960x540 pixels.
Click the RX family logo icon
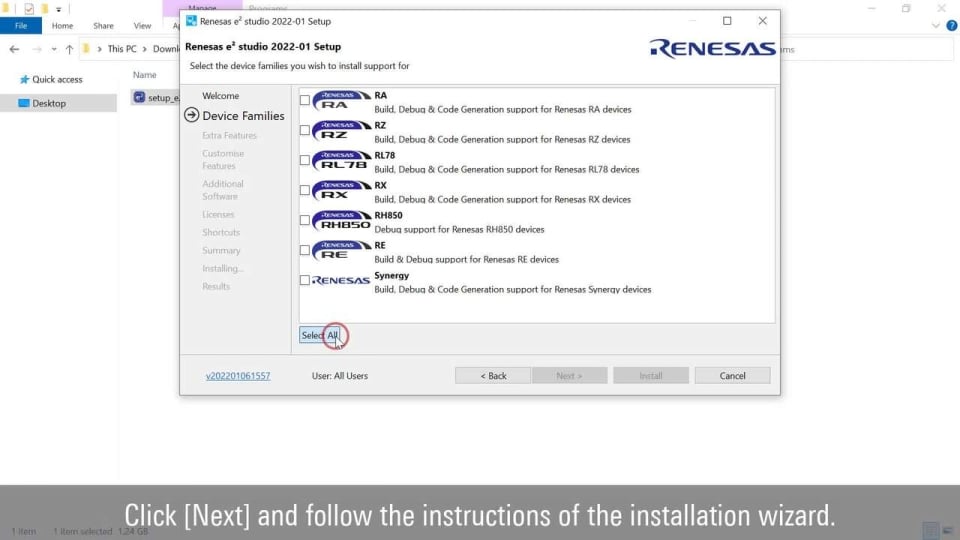[342, 190]
